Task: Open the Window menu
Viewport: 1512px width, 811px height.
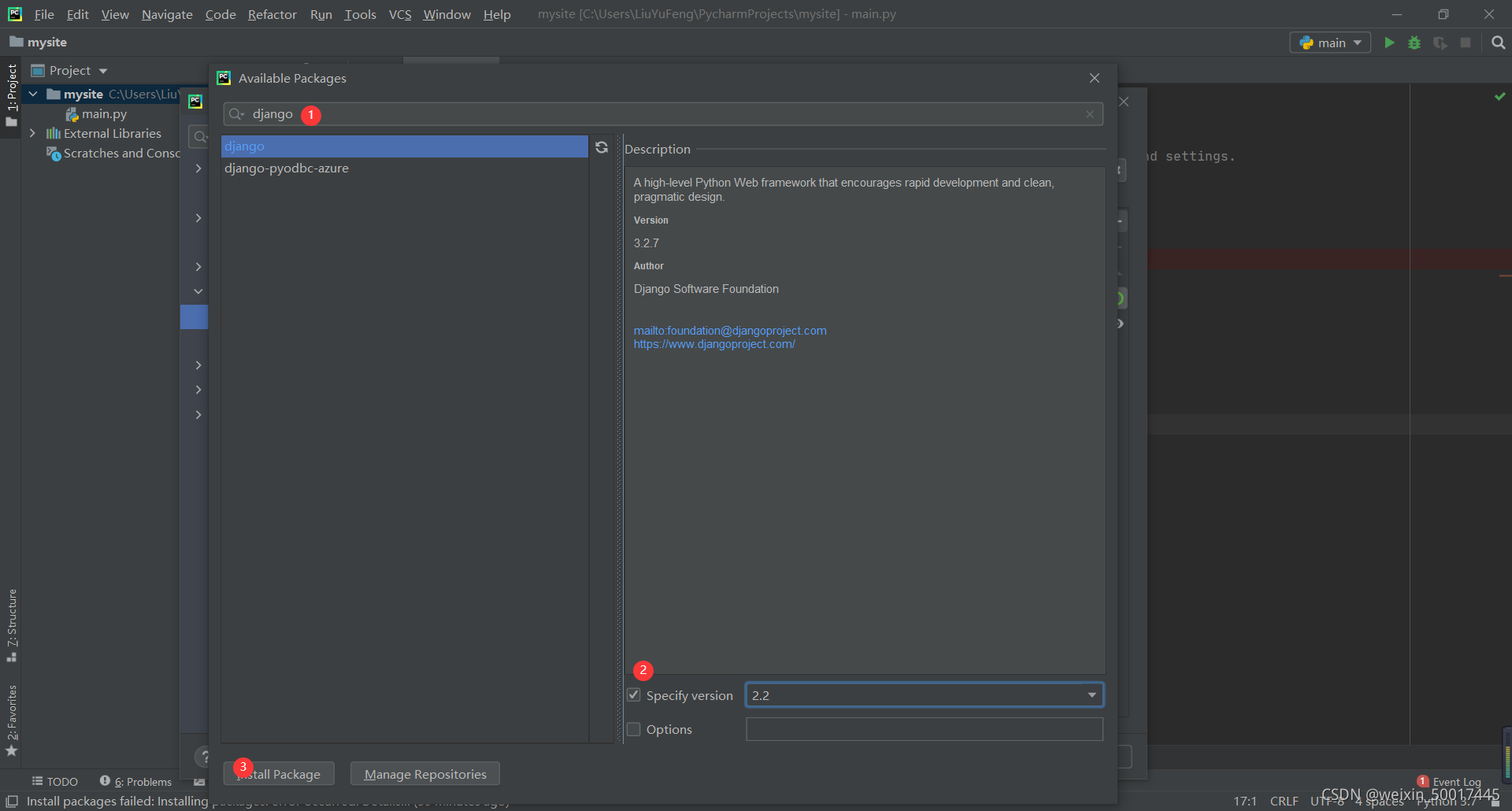Action: [447, 14]
